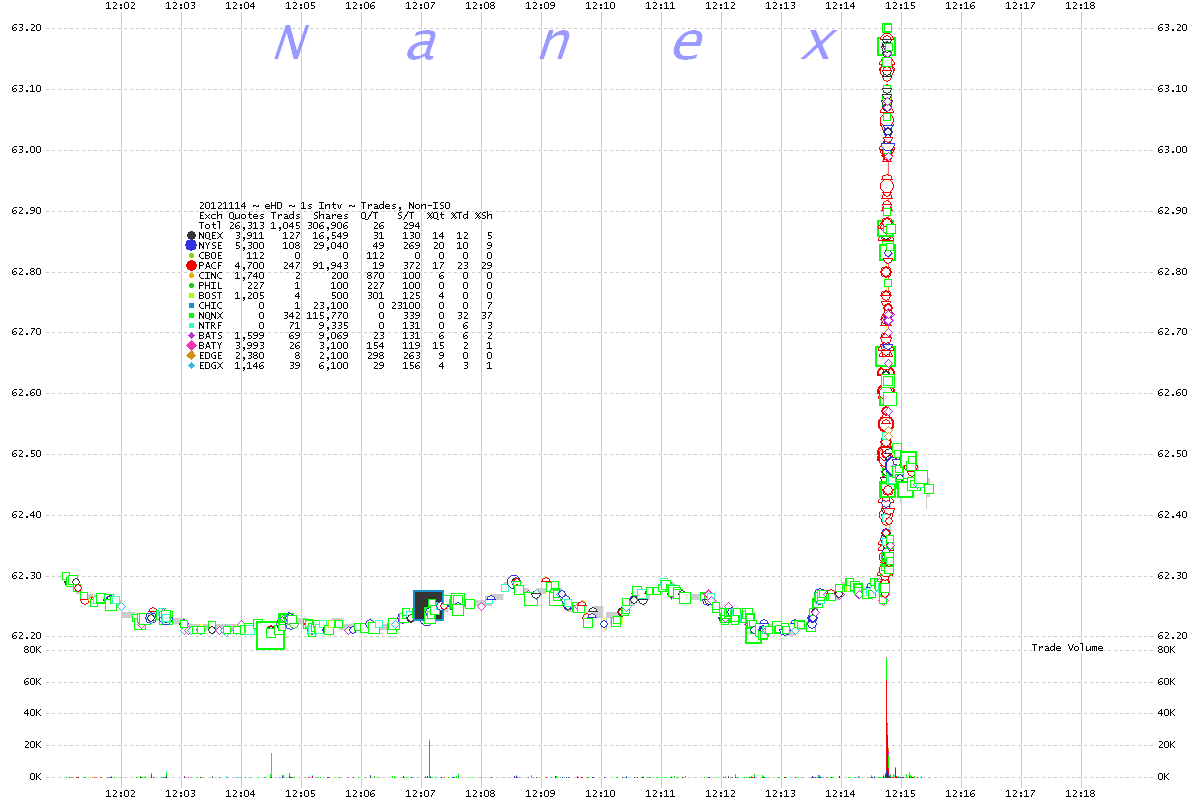Click the olive CBOE legend dot
1200x800 pixels.
pos(190,255)
